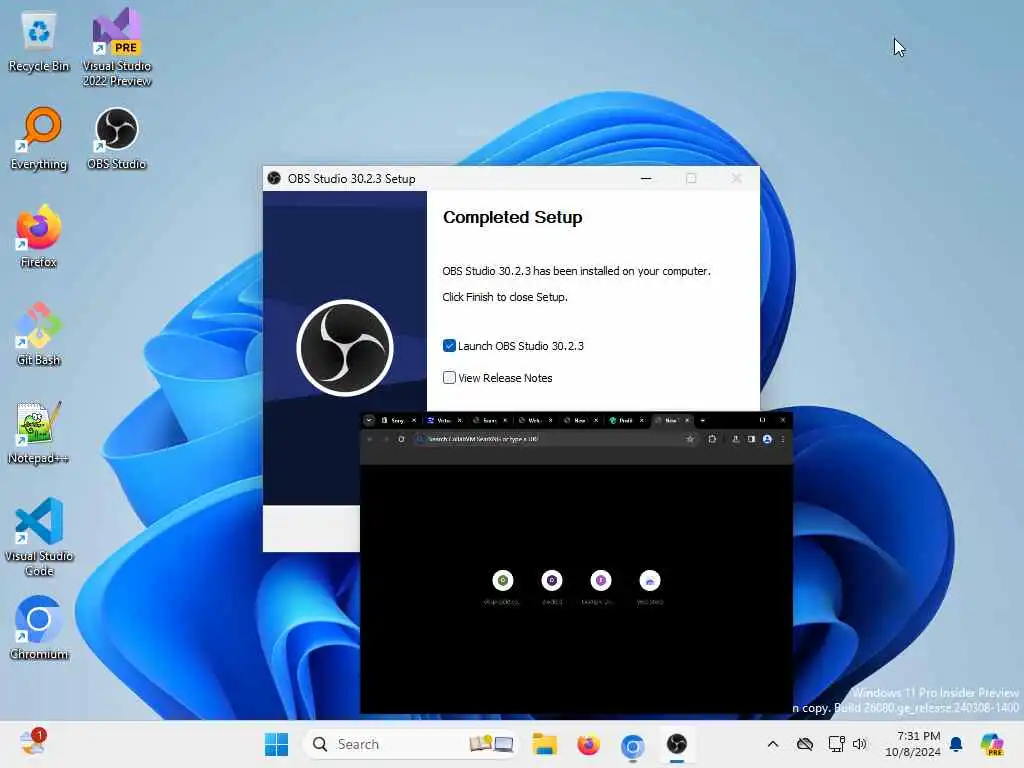Open the Copilot preview icon in taskbar
The height and width of the screenshot is (768, 1024).
992,744
